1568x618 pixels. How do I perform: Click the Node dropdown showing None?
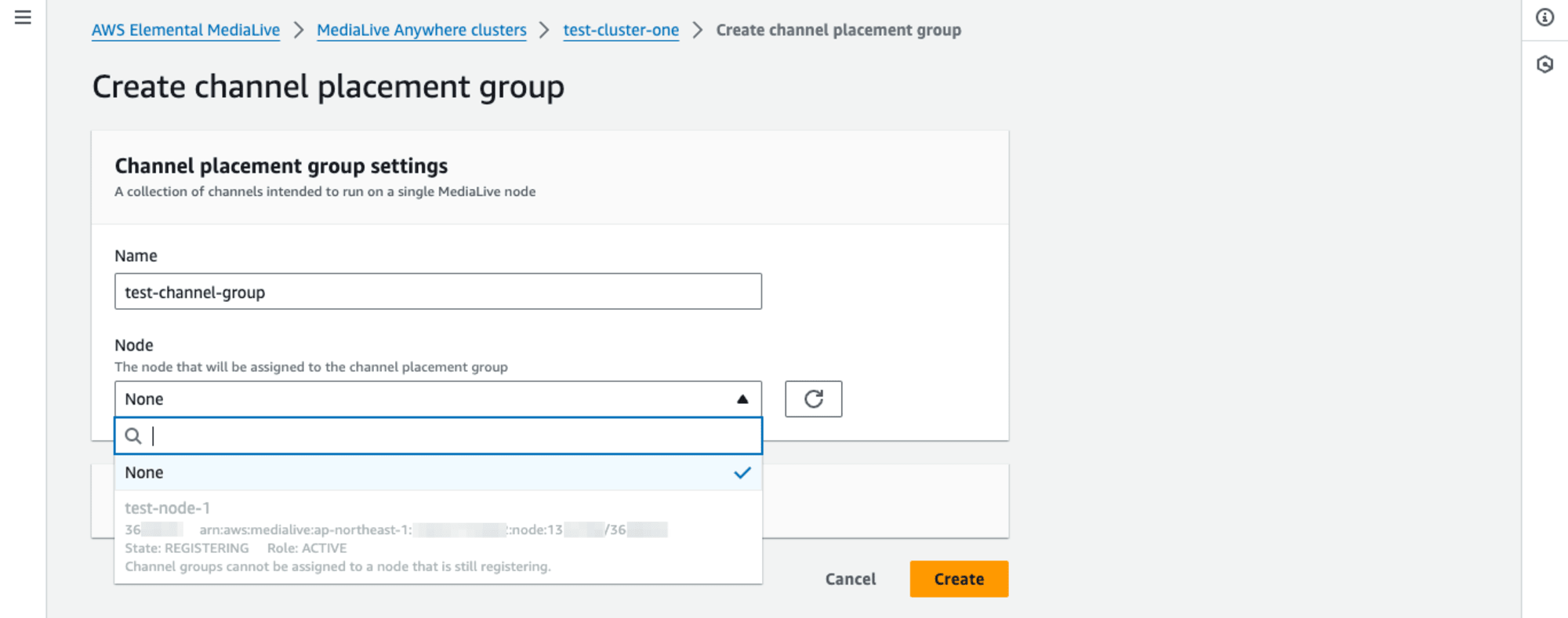(x=438, y=399)
